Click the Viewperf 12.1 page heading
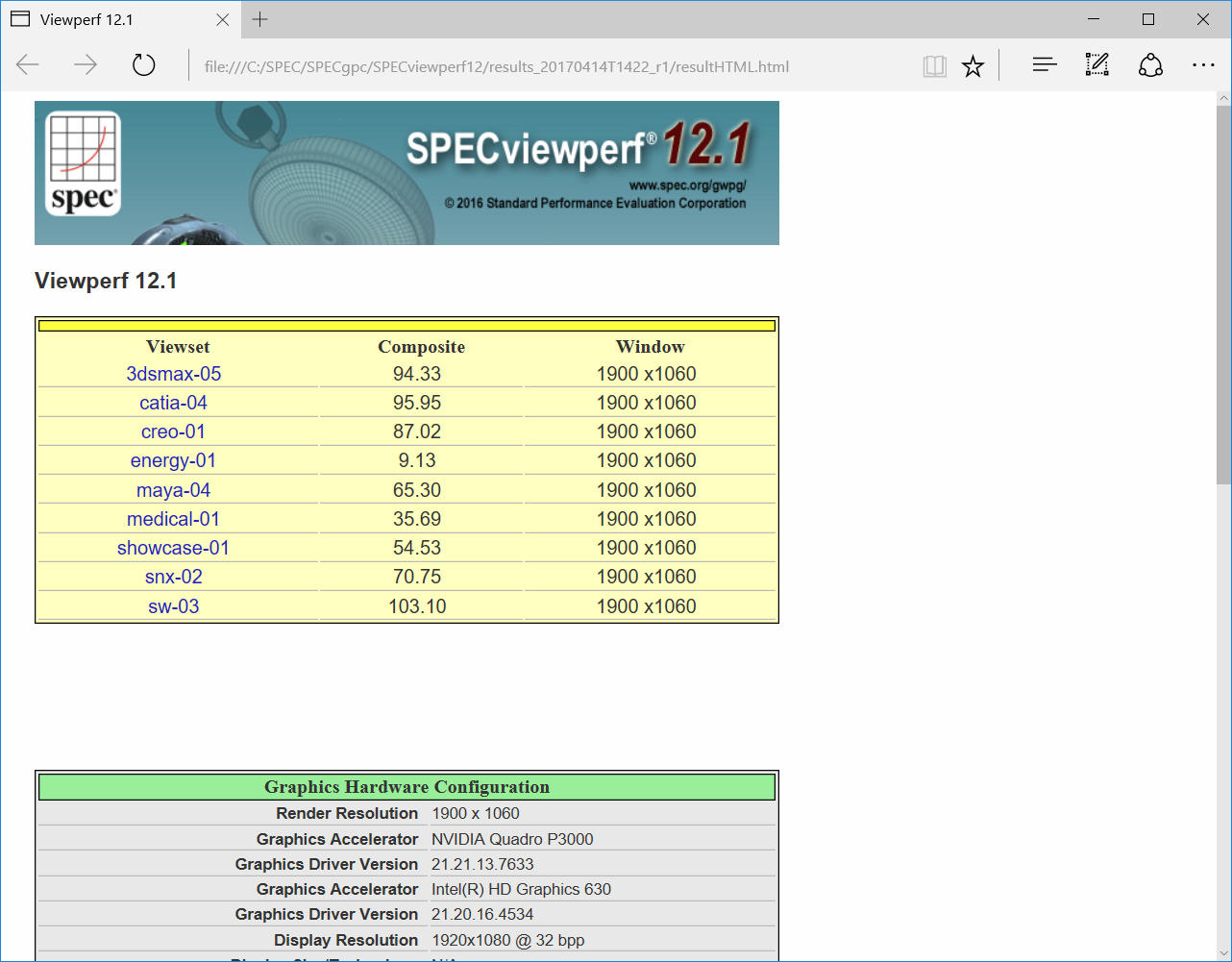The height and width of the screenshot is (962, 1232). [106, 281]
